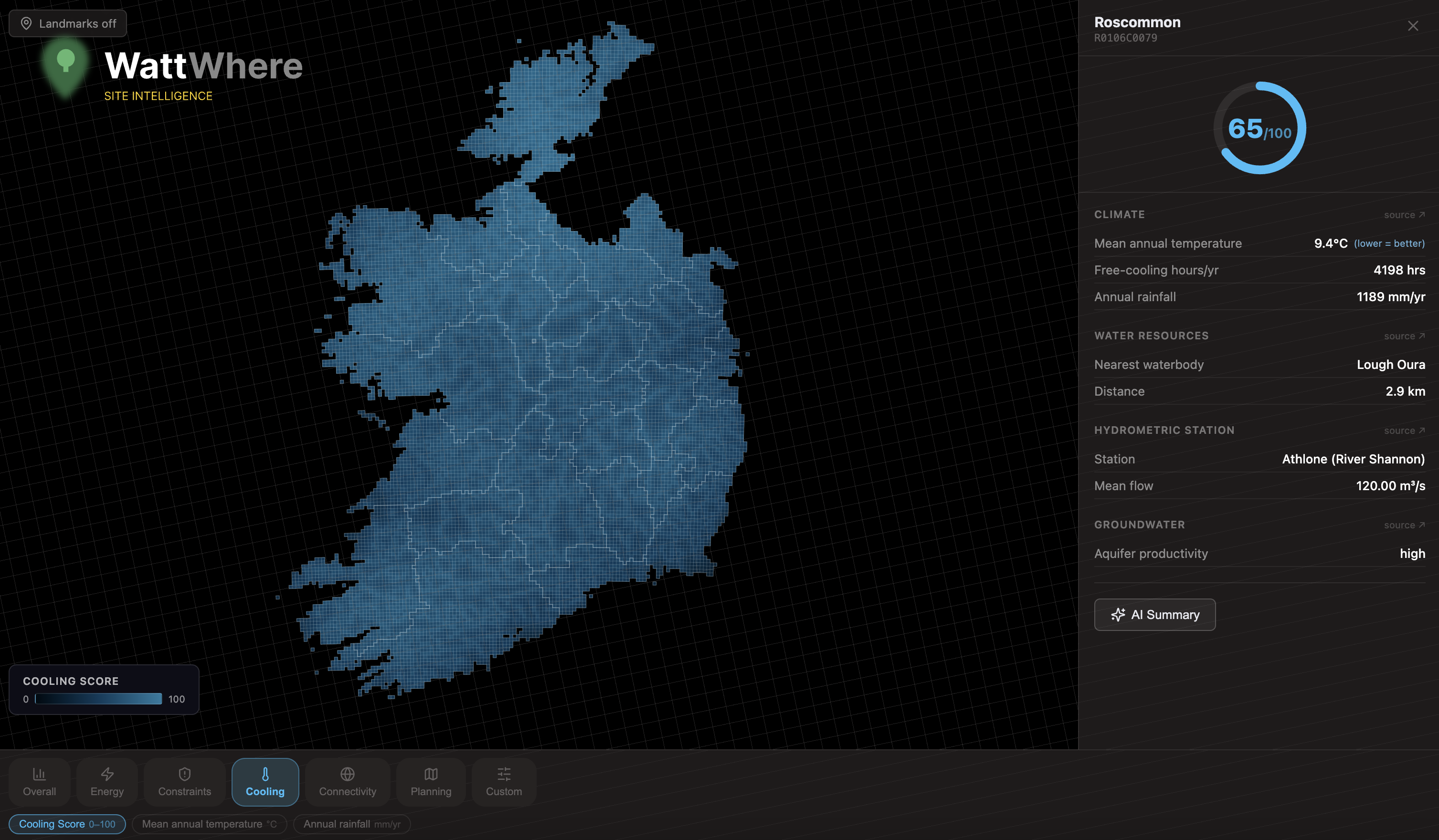Select the Energy lightning bolt tab
Image resolution: width=1439 pixels, height=840 pixels.
(107, 782)
